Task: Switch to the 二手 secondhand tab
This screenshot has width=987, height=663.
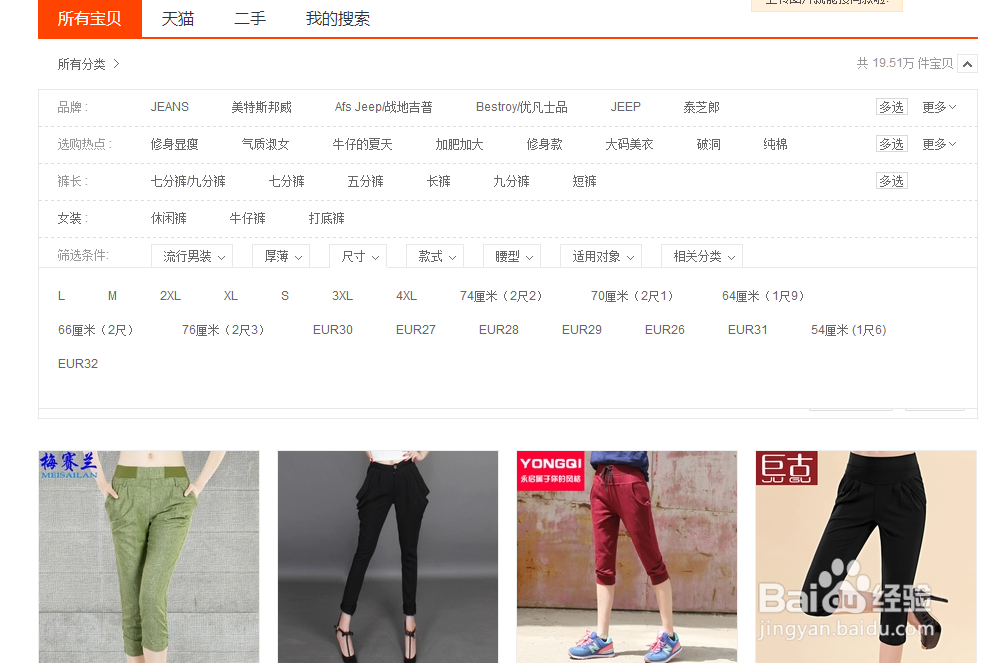Action: tap(249, 18)
